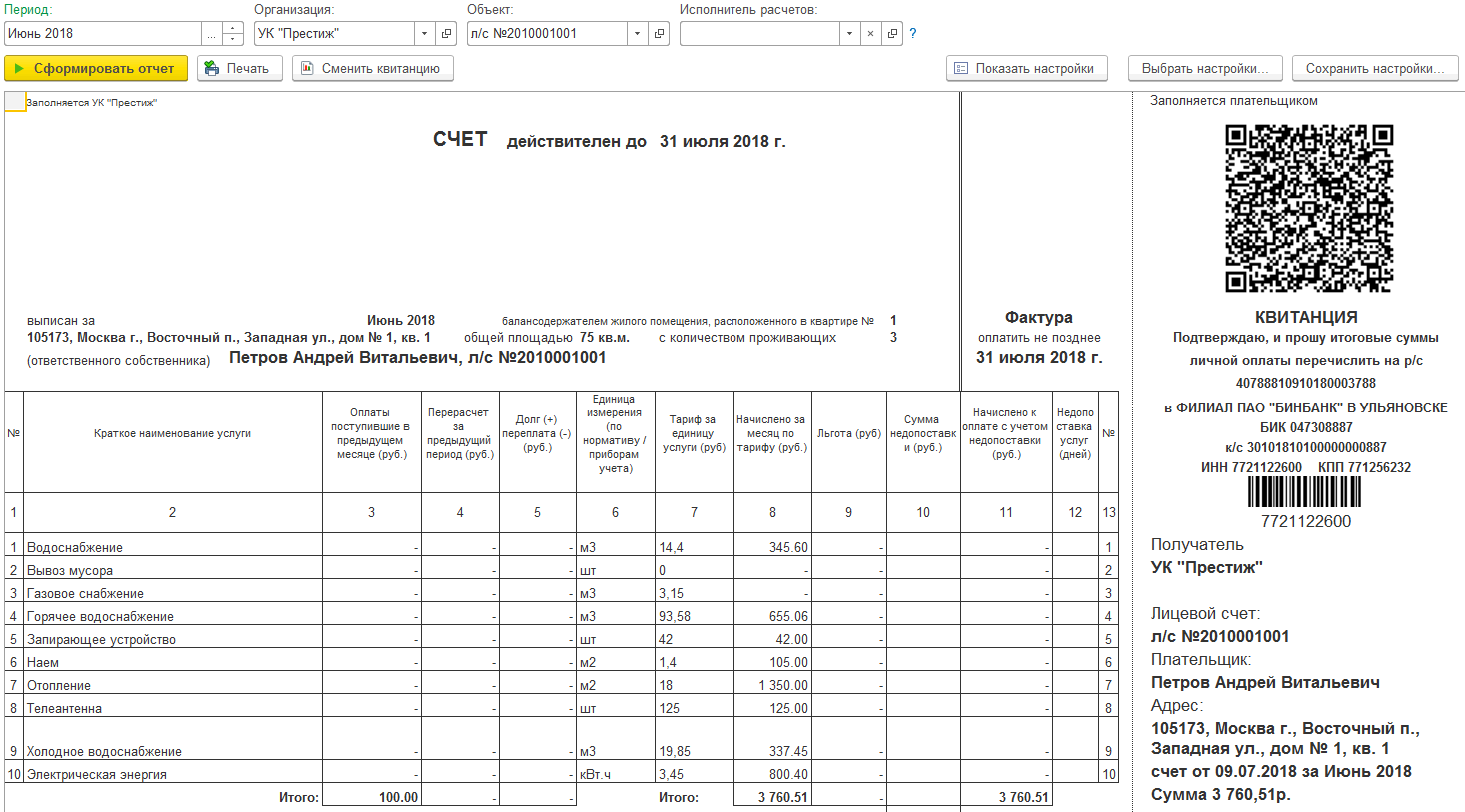
Task: Select the accrued amount 1 350.00
Action: (x=783, y=686)
